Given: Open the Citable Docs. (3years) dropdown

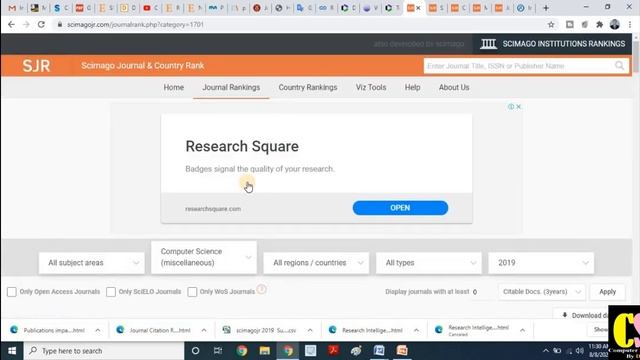Looking at the screenshot, I should [542, 292].
